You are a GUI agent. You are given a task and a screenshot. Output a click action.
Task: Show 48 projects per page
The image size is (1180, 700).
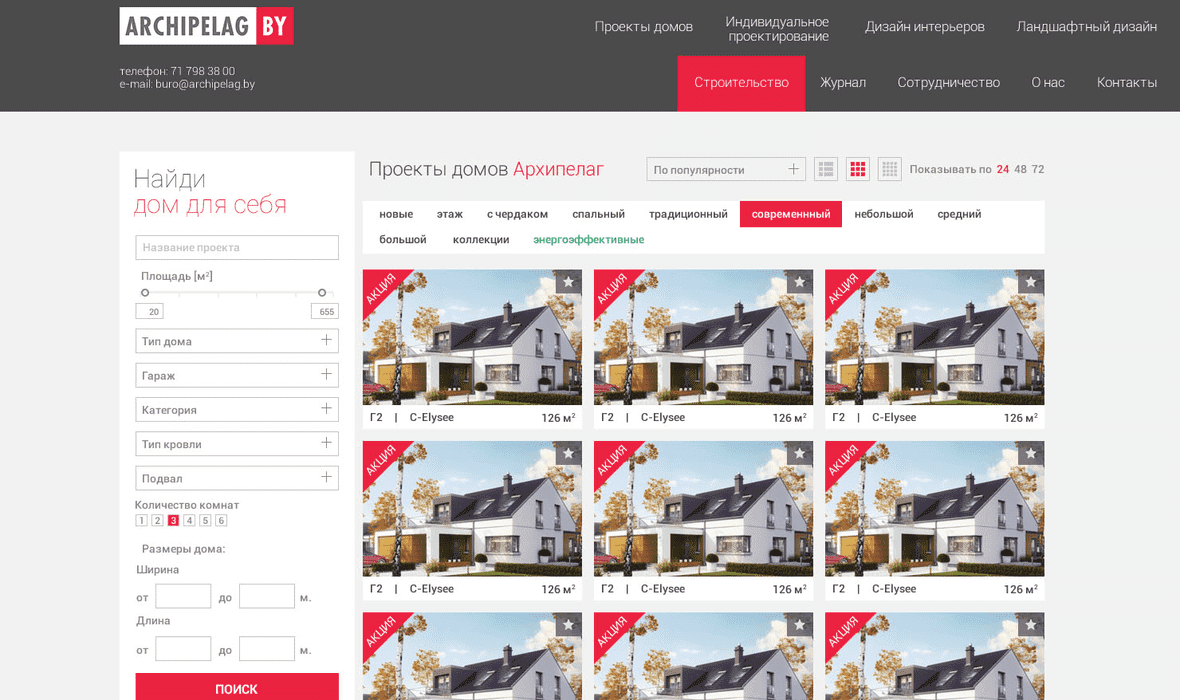pos(1020,169)
